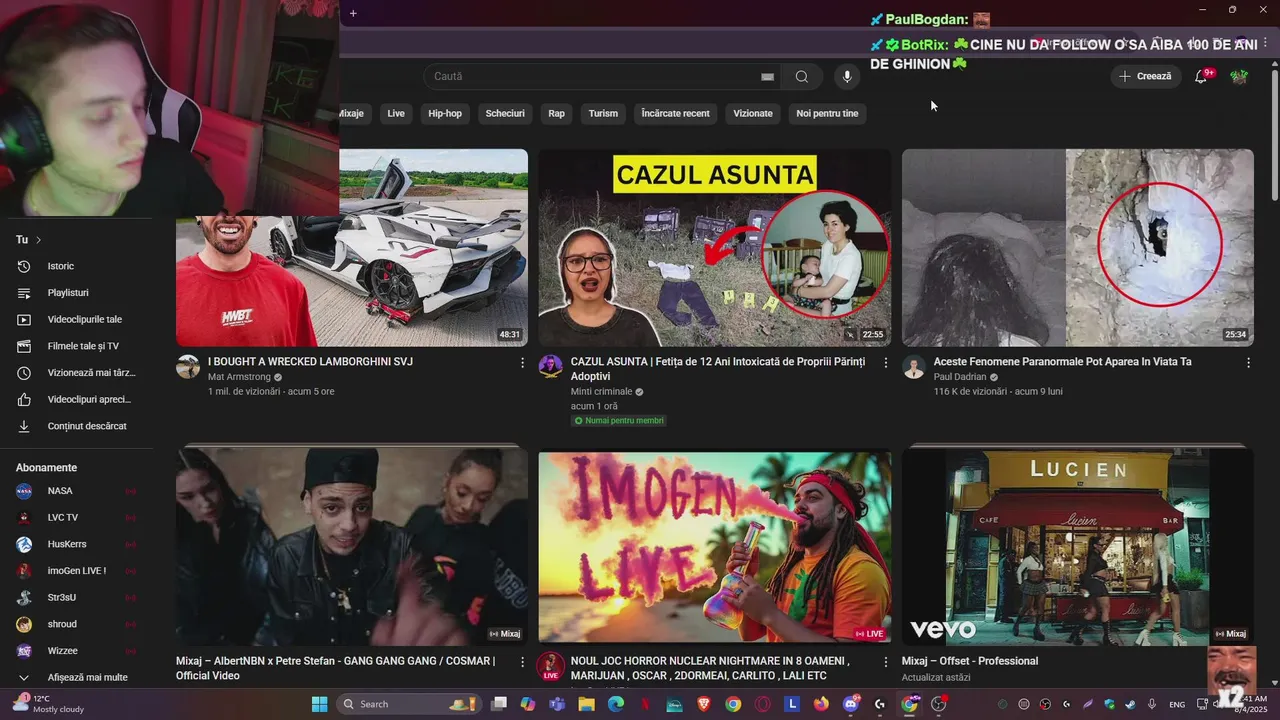Screen dimensions: 1280x720
Task: Open options menu for Lamborghini SVJ video
Action: 522,363
